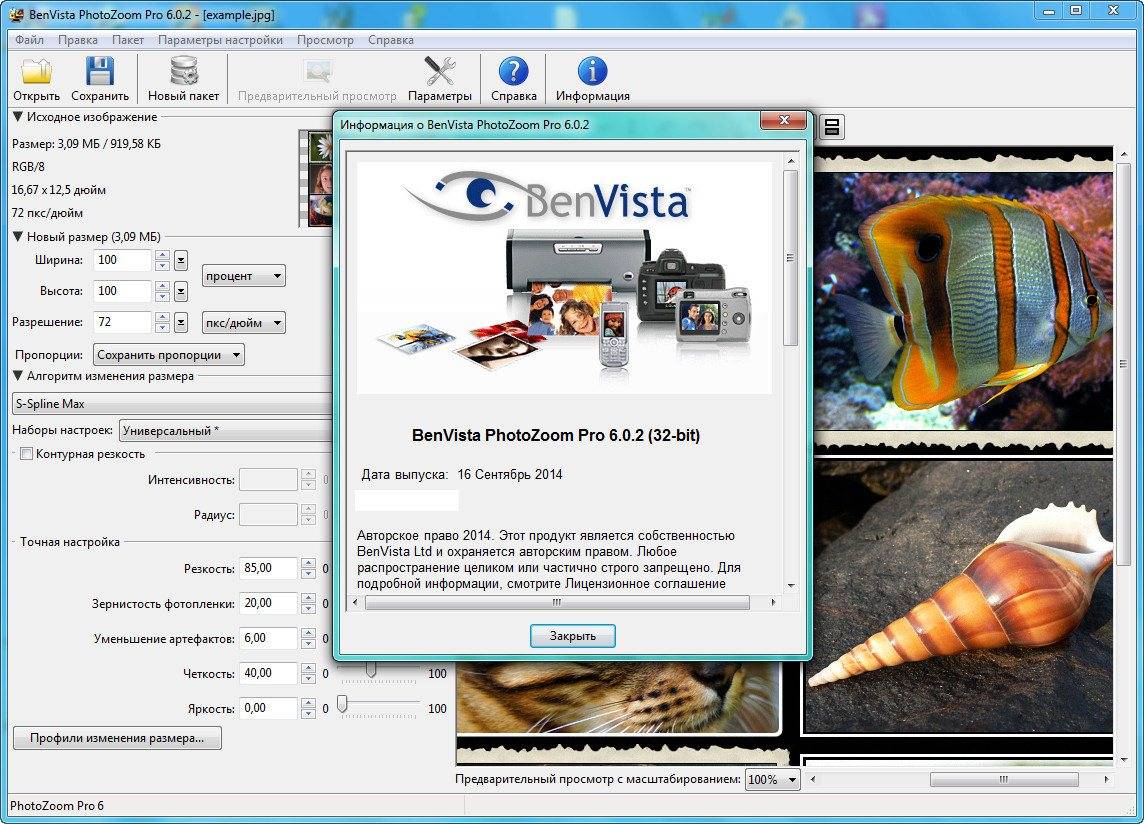Collapse the Исходное изображение section
The height and width of the screenshot is (824, 1144).
18,117
